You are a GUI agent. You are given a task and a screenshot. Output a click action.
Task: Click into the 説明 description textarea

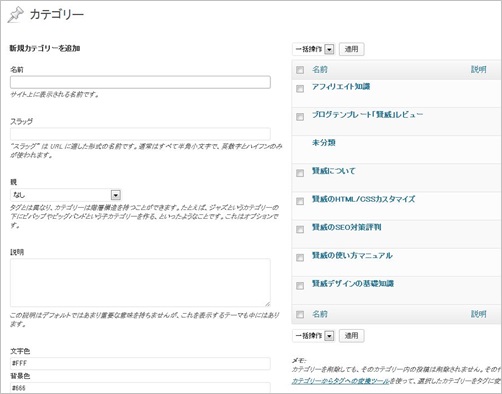(x=140, y=282)
